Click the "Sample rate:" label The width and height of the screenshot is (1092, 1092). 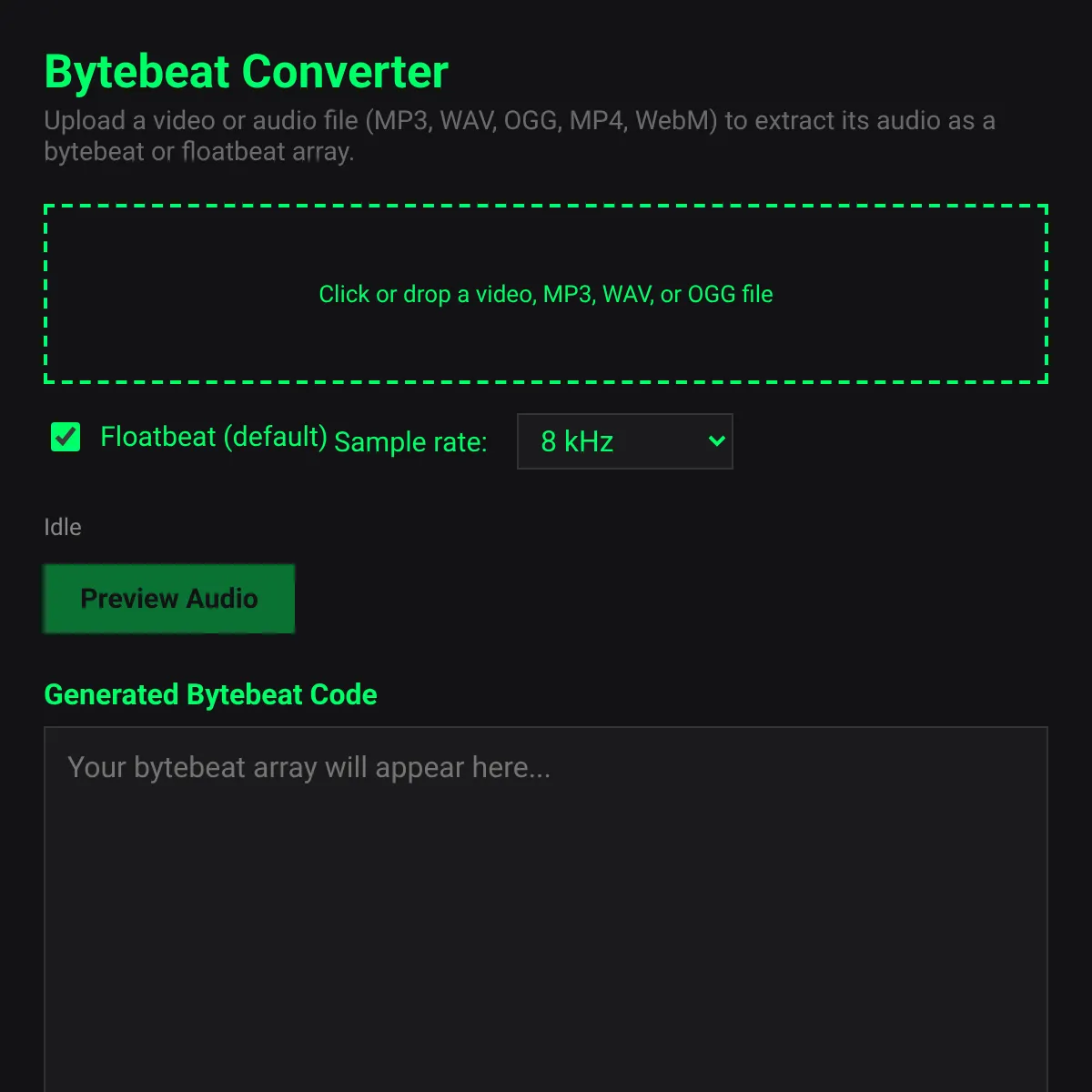(410, 442)
